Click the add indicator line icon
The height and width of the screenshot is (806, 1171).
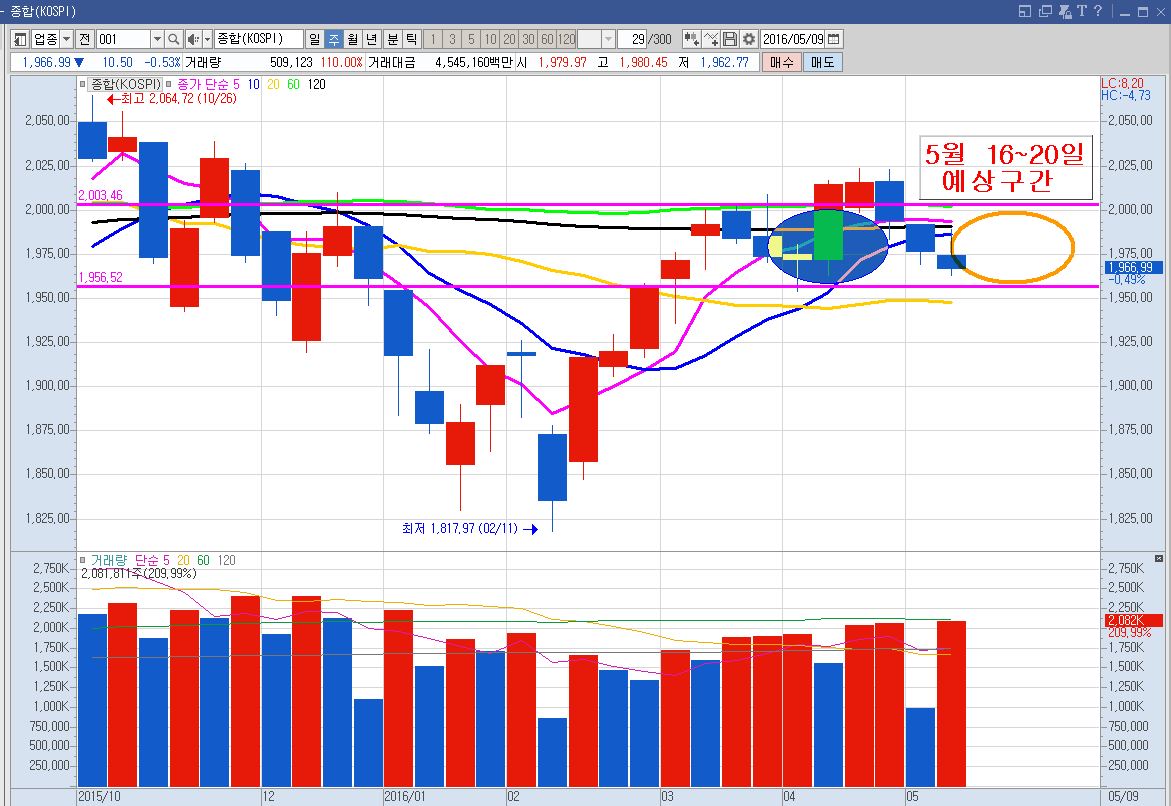tap(711, 39)
